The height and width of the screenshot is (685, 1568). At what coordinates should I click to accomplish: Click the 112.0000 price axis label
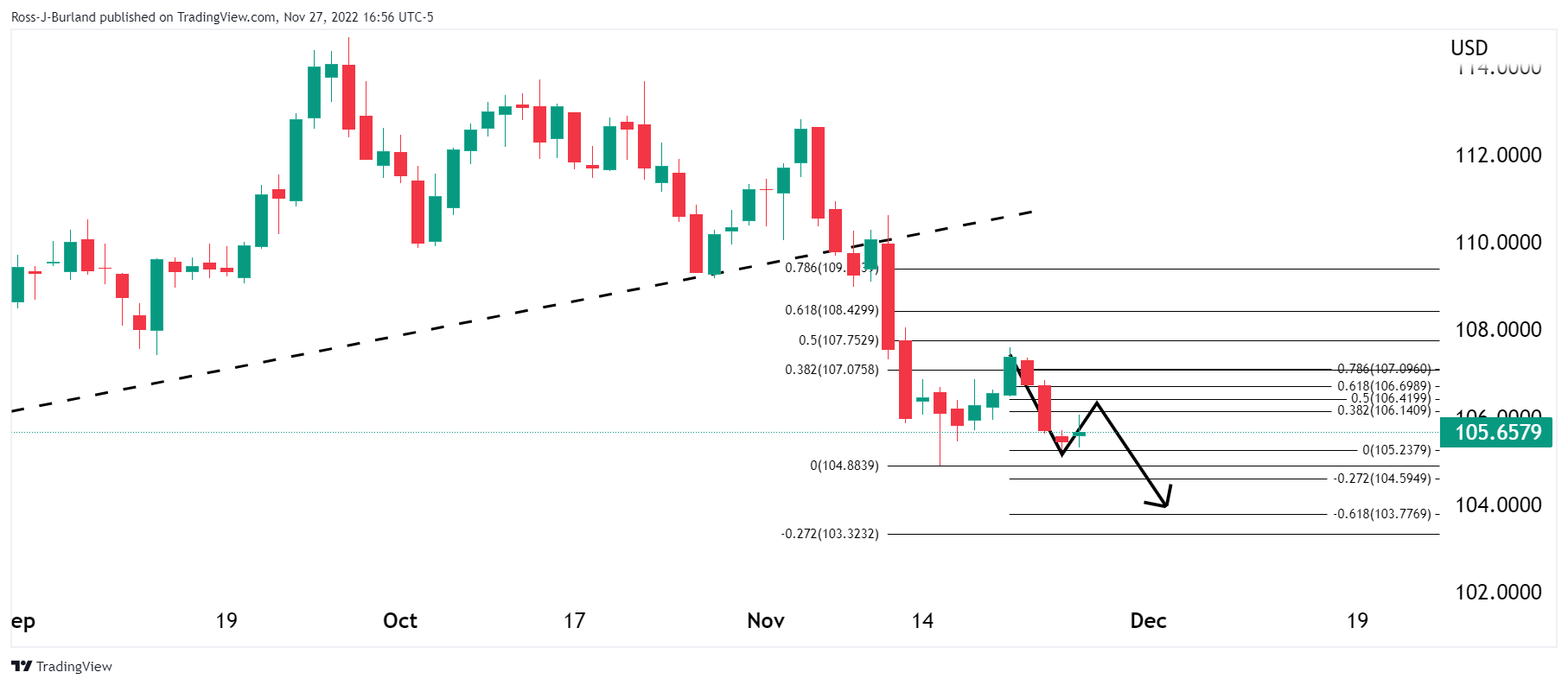[x=1498, y=155]
